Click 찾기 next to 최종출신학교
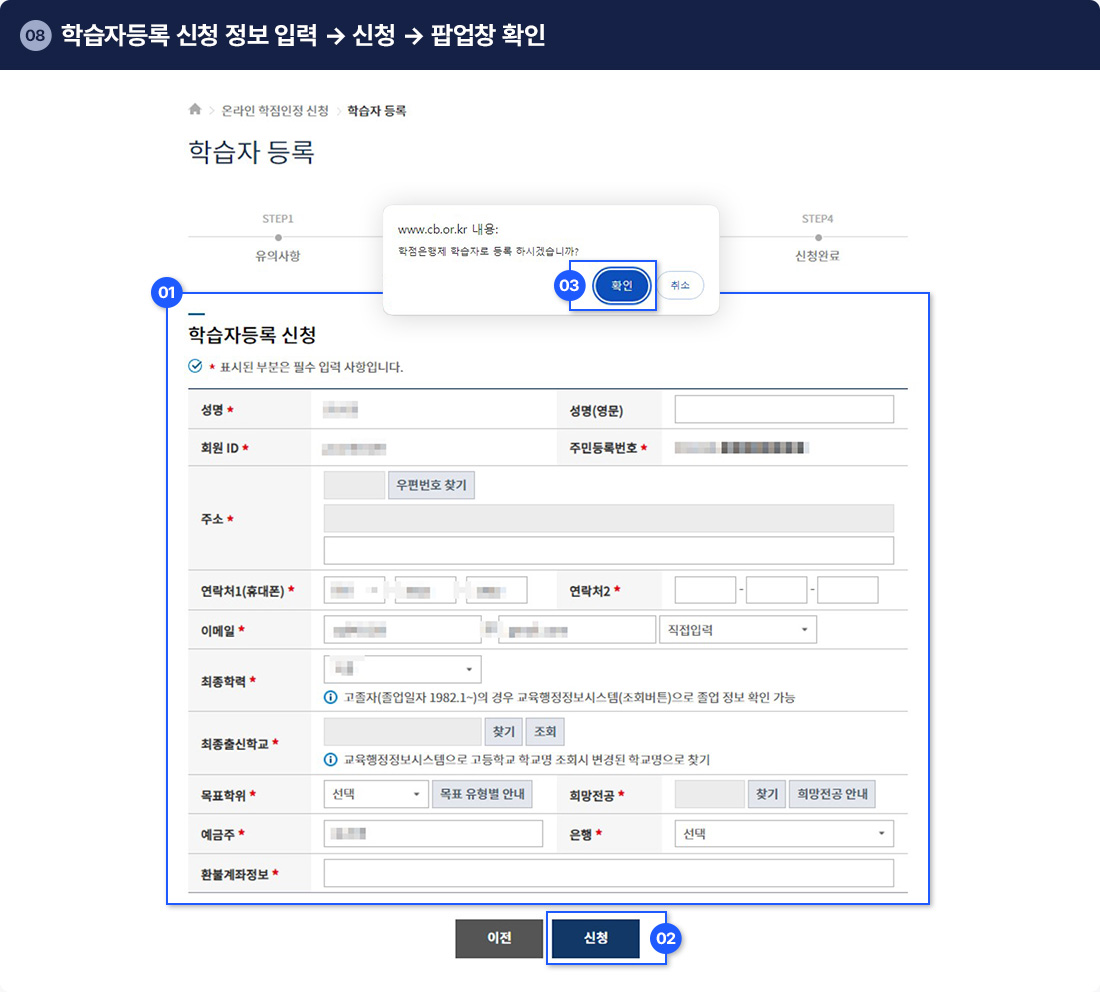 [x=503, y=732]
